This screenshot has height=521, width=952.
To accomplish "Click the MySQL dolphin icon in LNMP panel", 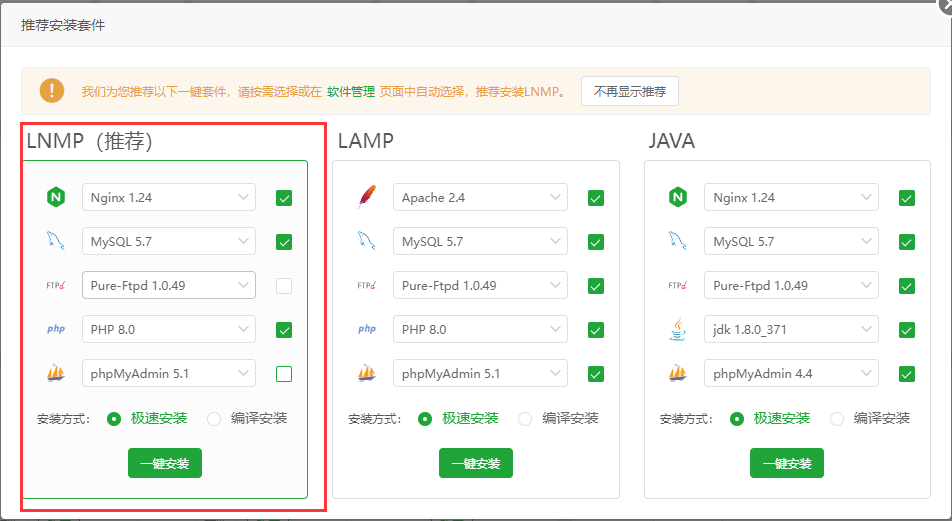I will 56,241.
